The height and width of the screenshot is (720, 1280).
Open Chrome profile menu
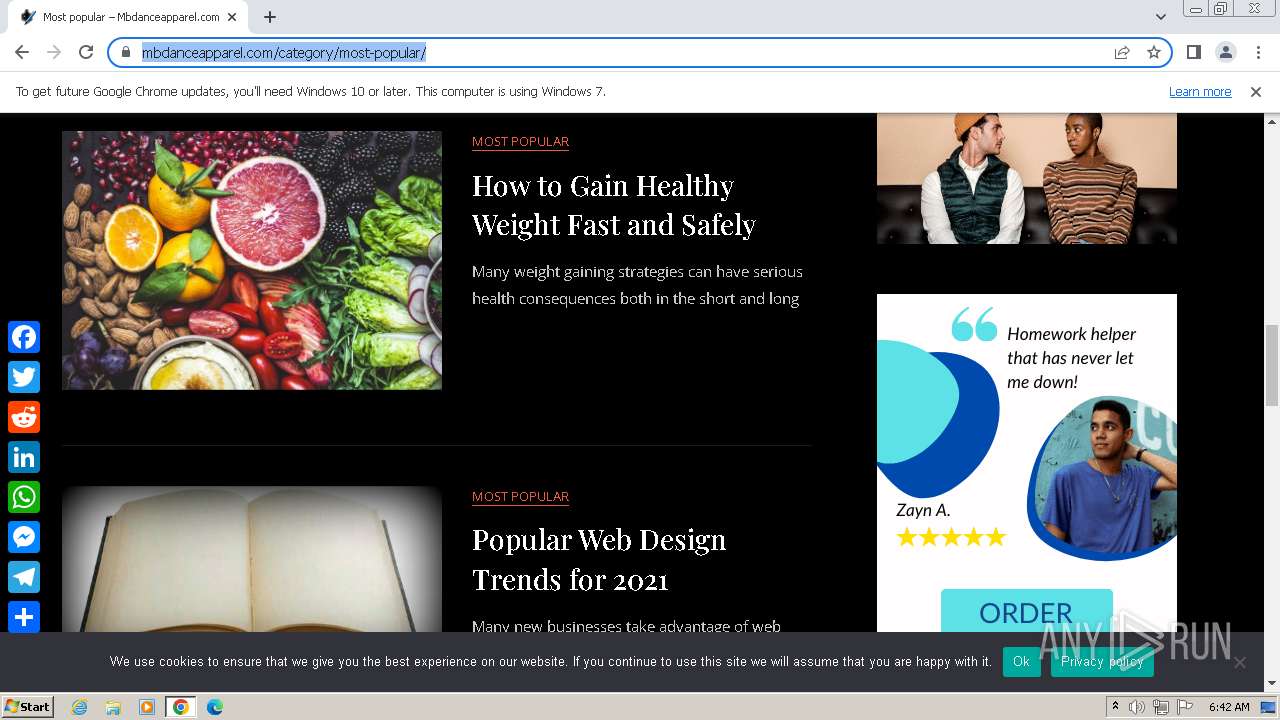(1225, 52)
